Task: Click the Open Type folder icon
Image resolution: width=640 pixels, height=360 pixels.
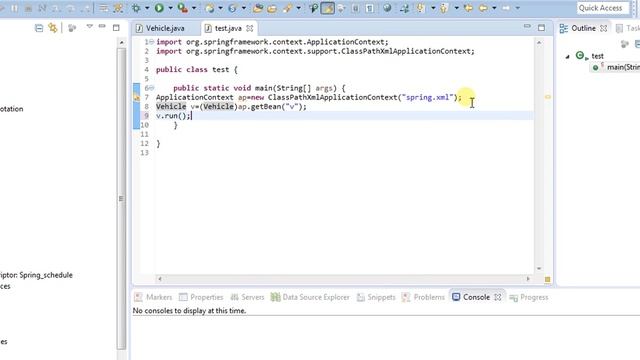Action: point(258,8)
